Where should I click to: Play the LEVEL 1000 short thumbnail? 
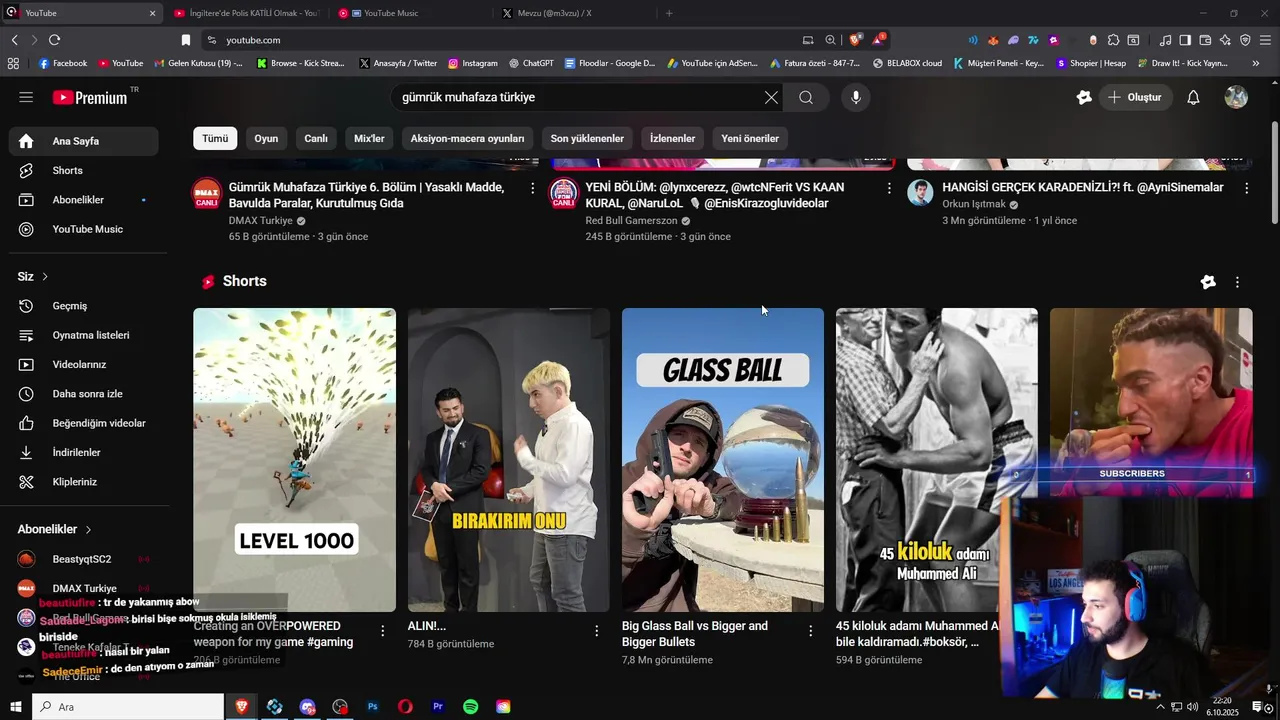click(294, 460)
